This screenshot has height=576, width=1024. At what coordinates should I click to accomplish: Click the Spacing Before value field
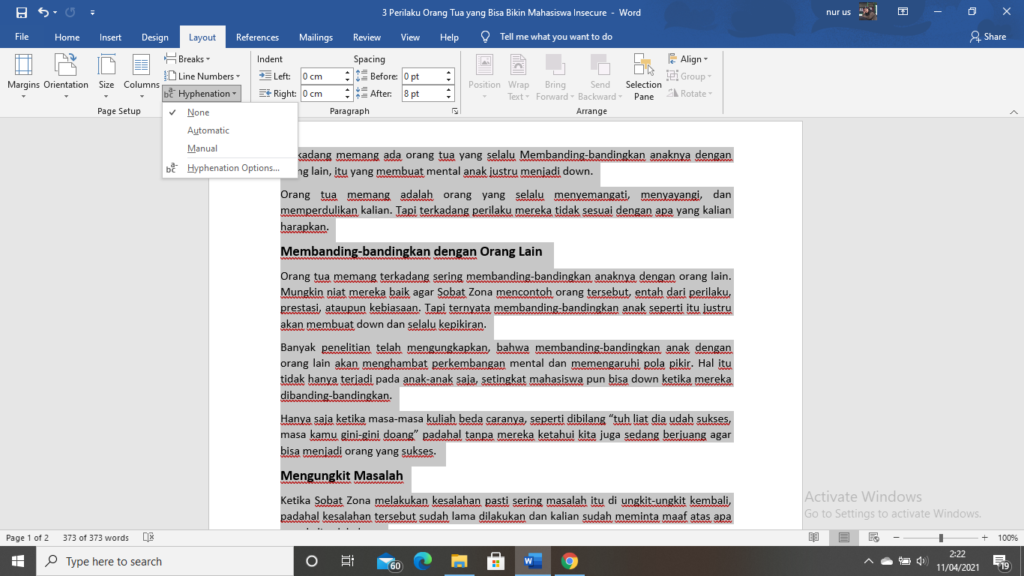[423, 76]
